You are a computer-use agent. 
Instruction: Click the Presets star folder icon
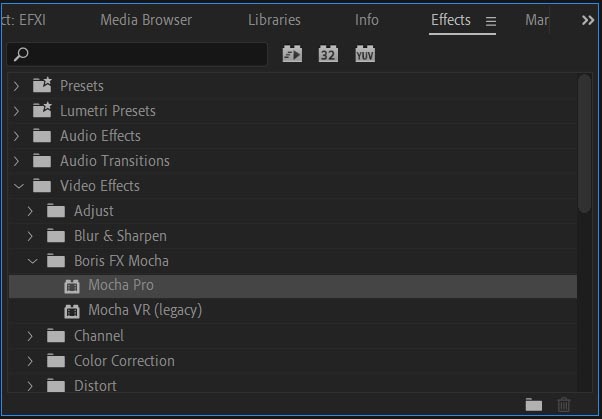coord(42,86)
